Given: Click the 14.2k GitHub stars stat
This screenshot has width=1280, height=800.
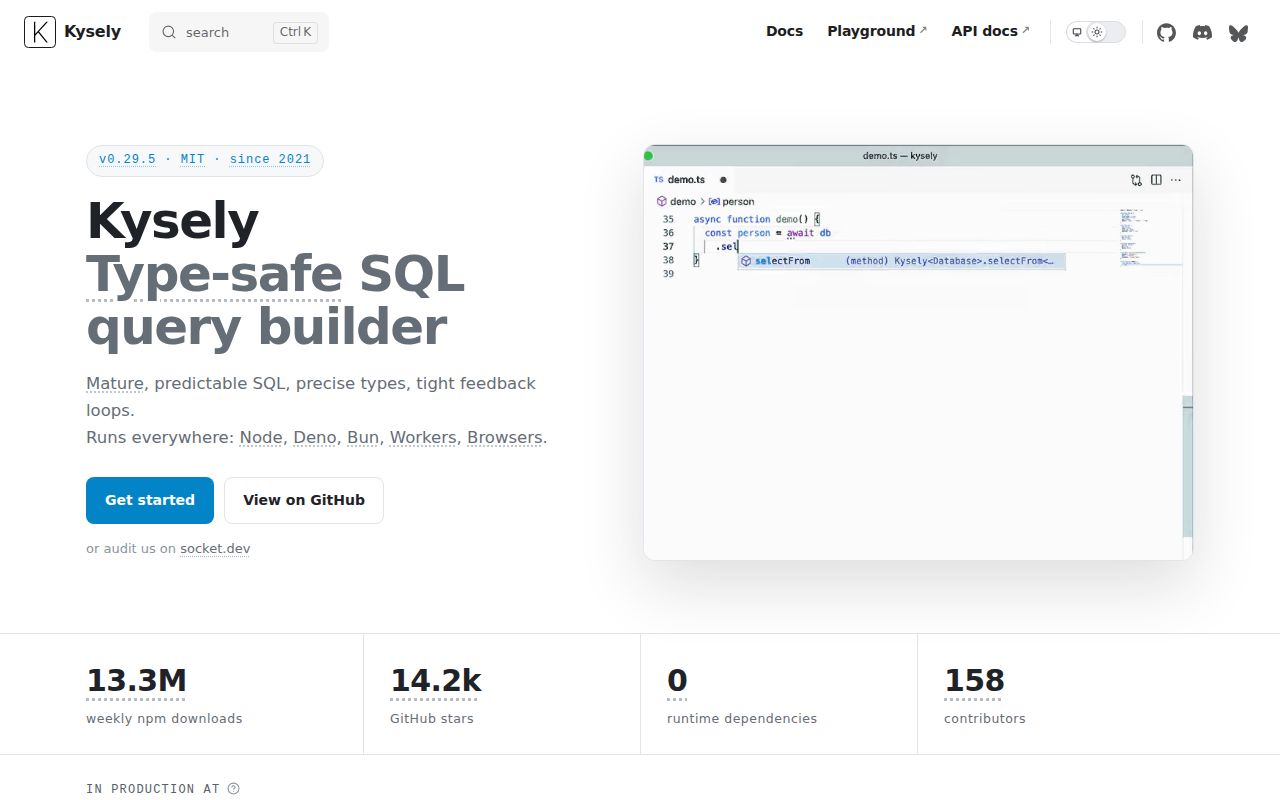Looking at the screenshot, I should click(435, 681).
